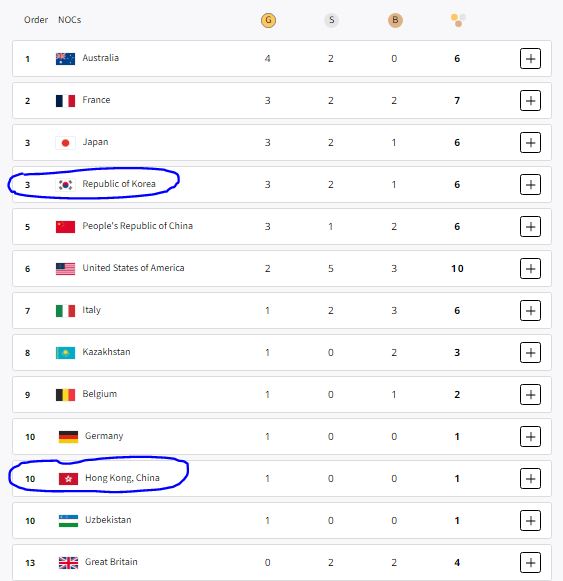Click the Hong Kong, China flag icon
Screen dimensions: 563x581
click(68, 478)
